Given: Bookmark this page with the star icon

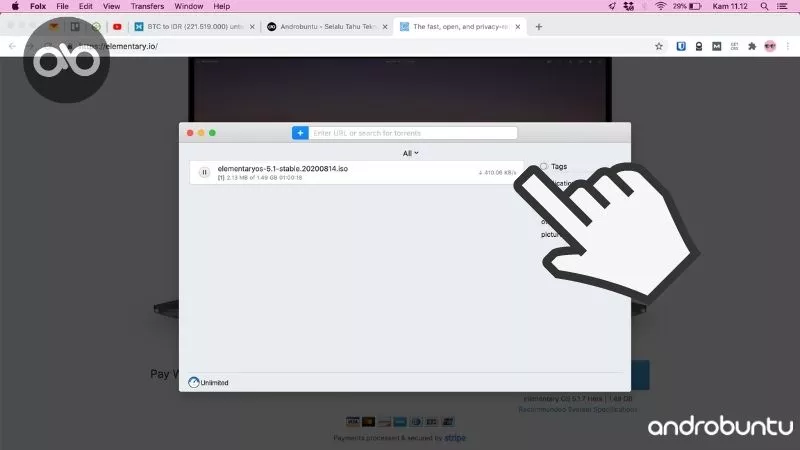Looking at the screenshot, I should click(x=659, y=46).
